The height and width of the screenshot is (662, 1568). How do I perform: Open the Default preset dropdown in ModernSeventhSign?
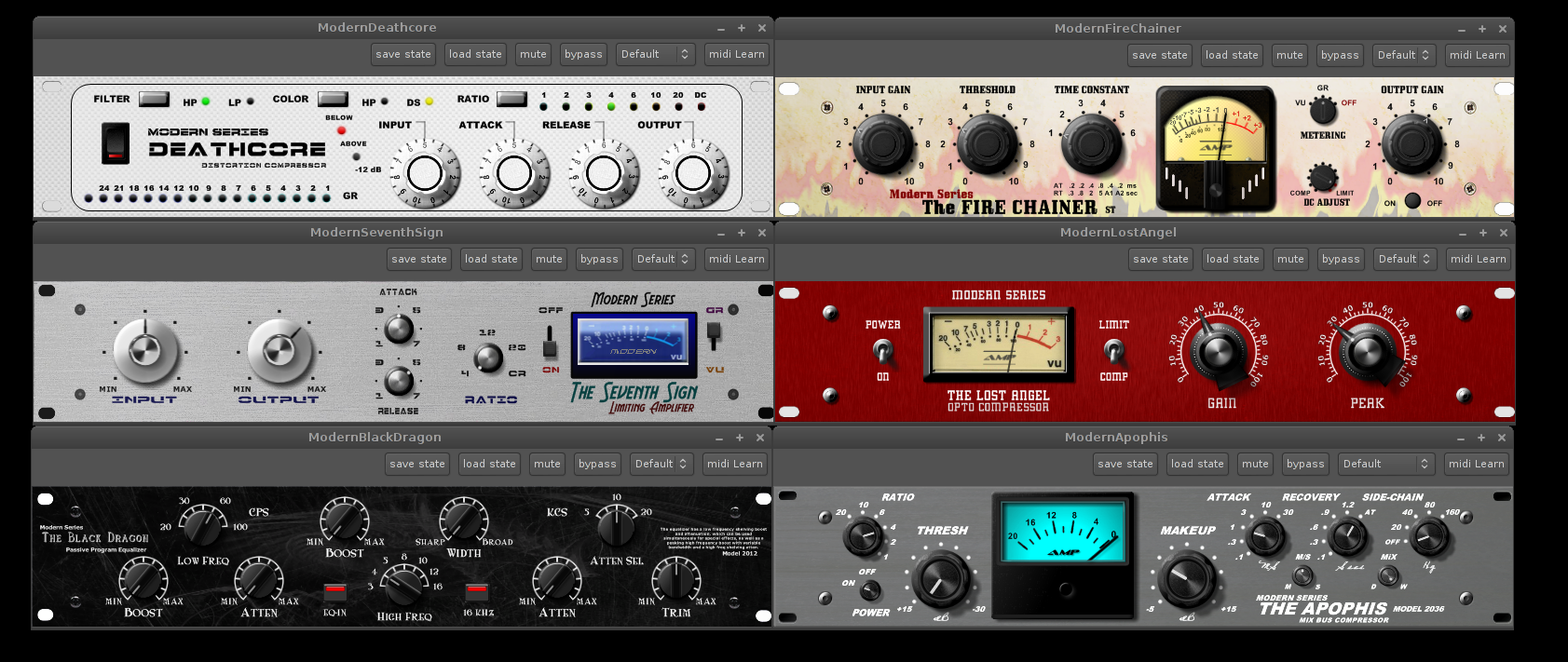click(x=663, y=259)
